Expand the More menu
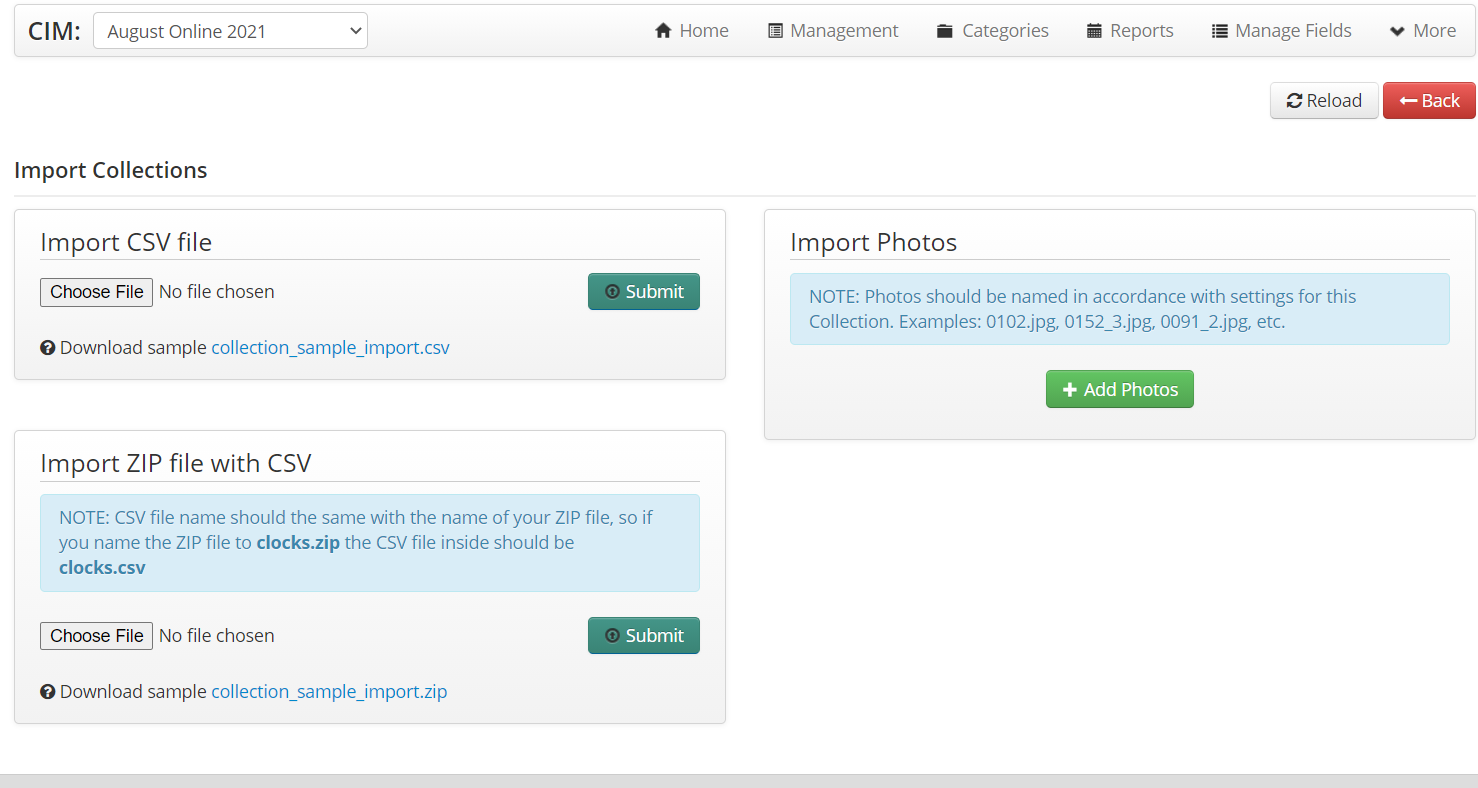The height and width of the screenshot is (788, 1478). click(x=1422, y=31)
